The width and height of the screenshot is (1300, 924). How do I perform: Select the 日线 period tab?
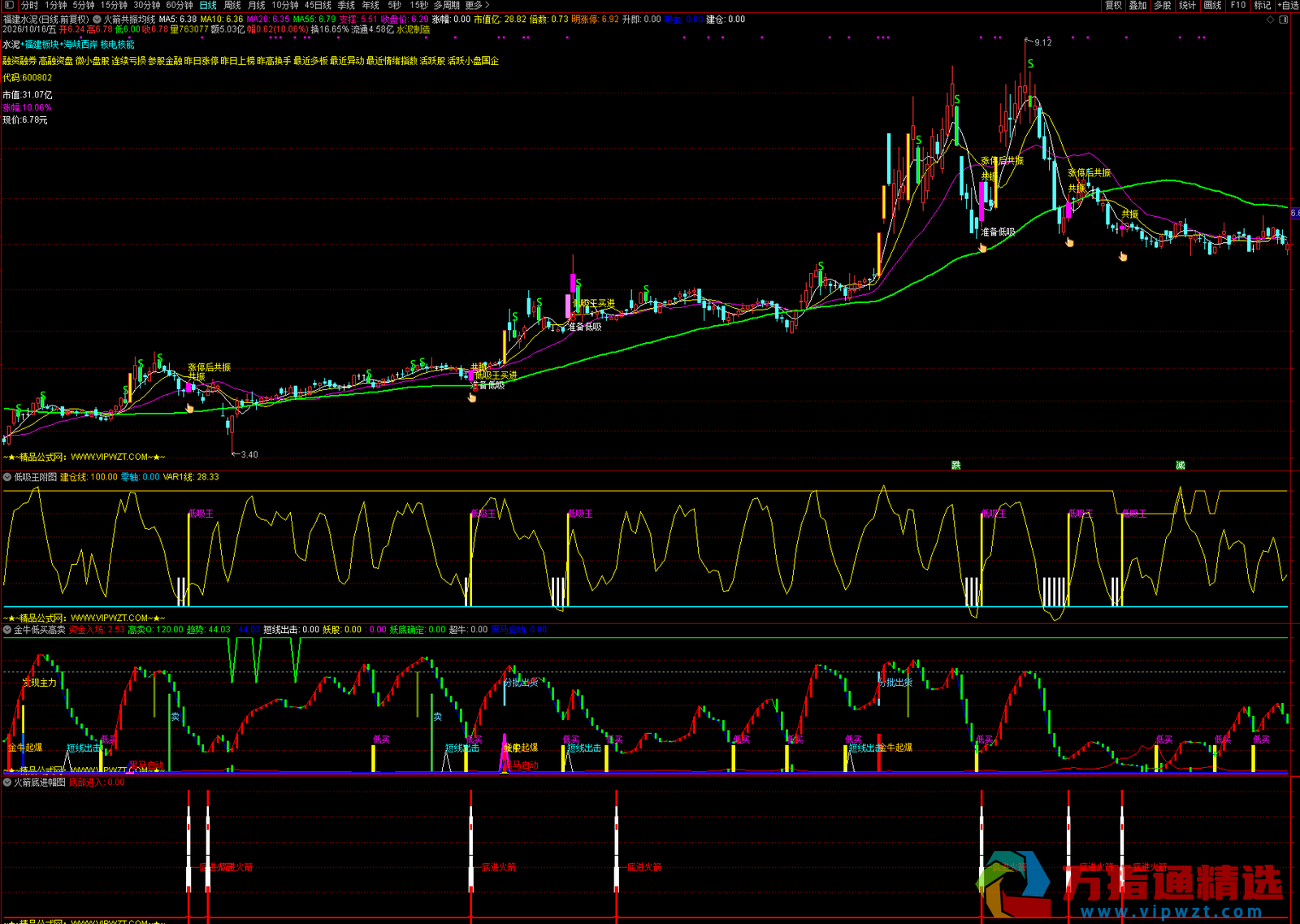click(208, 5)
